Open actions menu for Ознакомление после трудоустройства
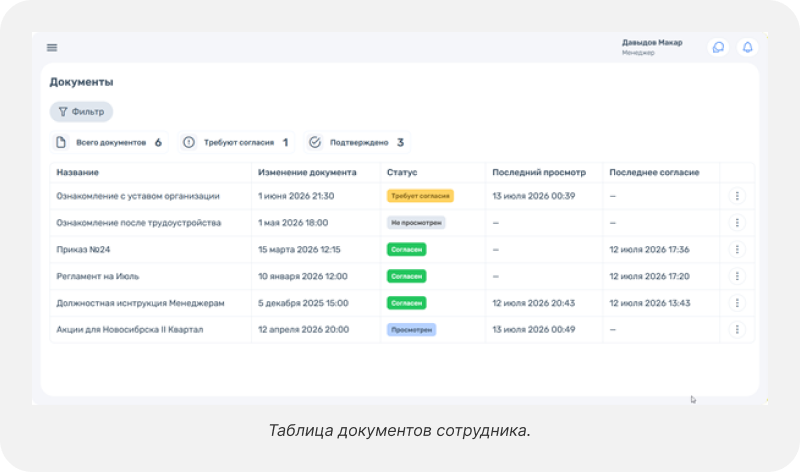This screenshot has height=472, width=800. pyautogui.click(x=737, y=223)
